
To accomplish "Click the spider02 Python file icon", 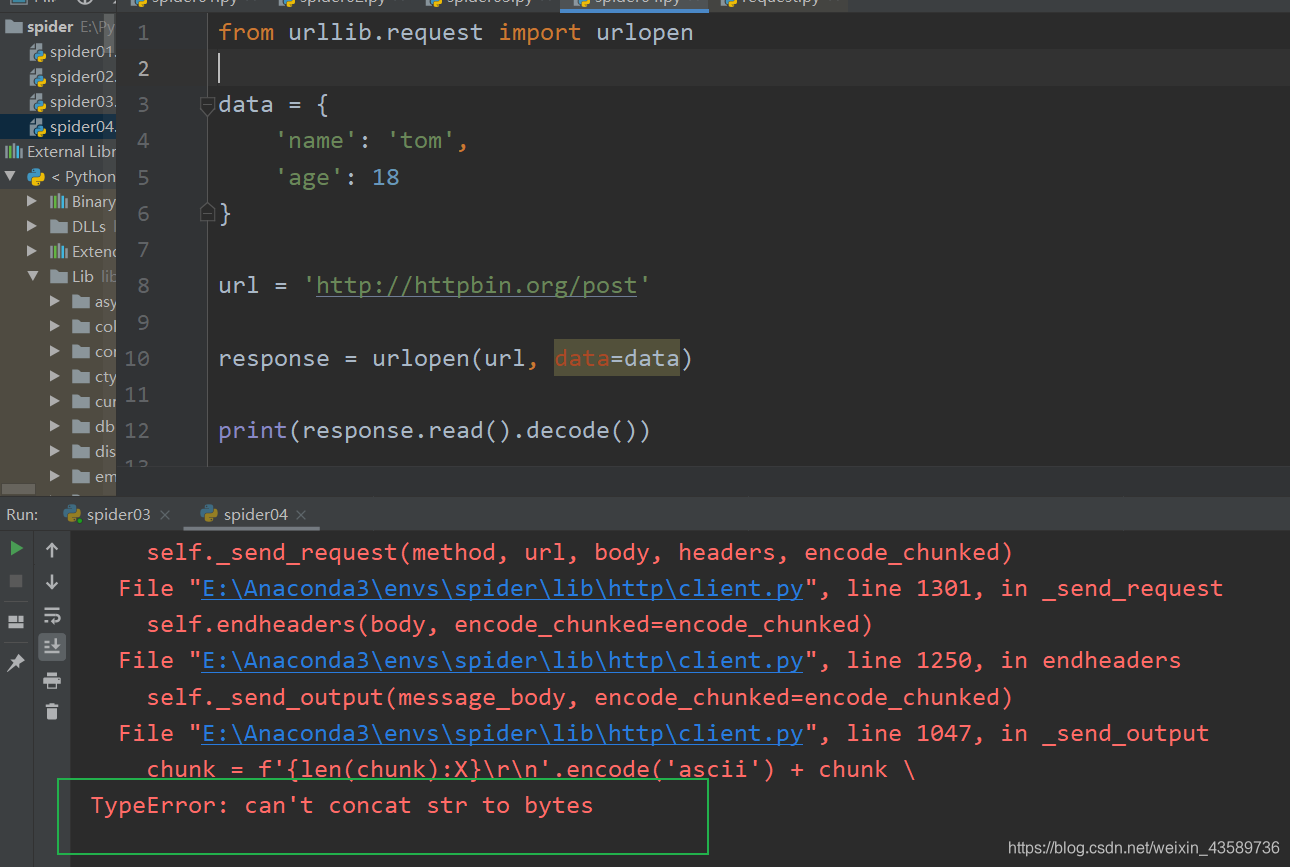I will 38,77.
